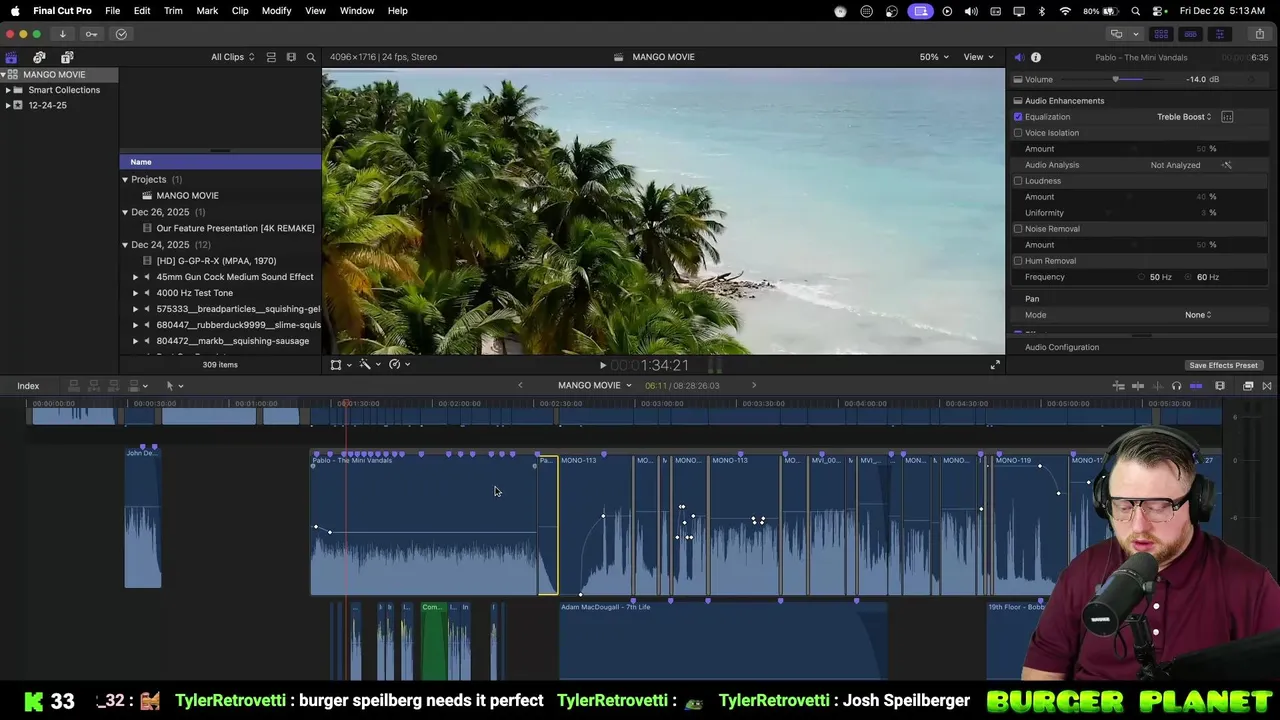Open the All Clips filter dropdown
The width and height of the screenshot is (1280, 720).
coord(232,57)
